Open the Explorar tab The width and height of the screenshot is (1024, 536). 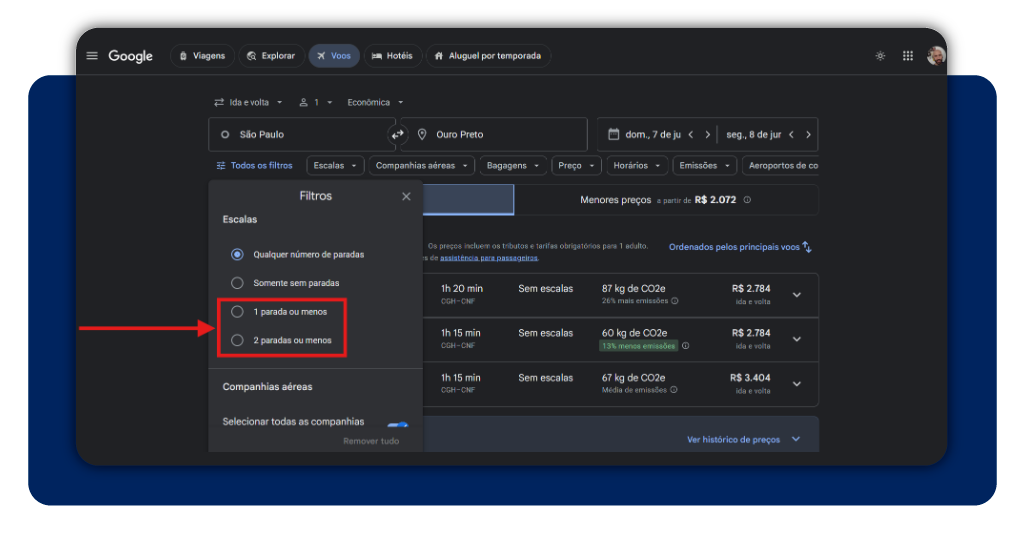click(x=271, y=55)
